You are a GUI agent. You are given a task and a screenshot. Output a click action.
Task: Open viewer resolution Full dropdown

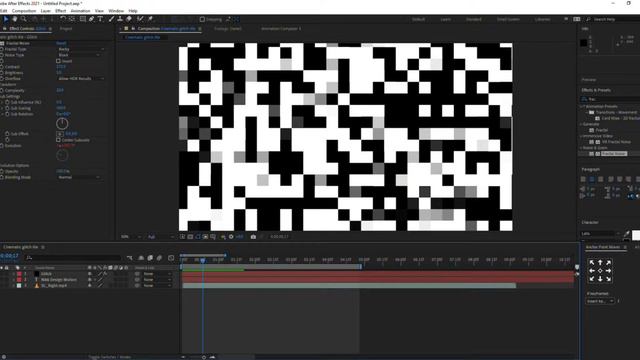coord(160,237)
